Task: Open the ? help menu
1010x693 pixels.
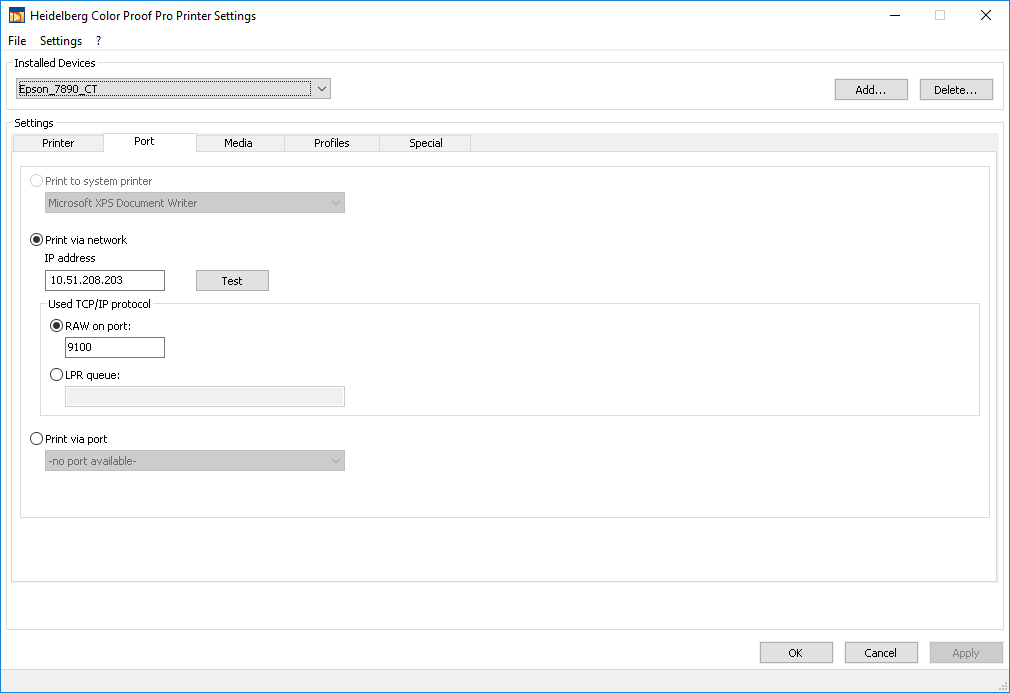Action: [98, 41]
